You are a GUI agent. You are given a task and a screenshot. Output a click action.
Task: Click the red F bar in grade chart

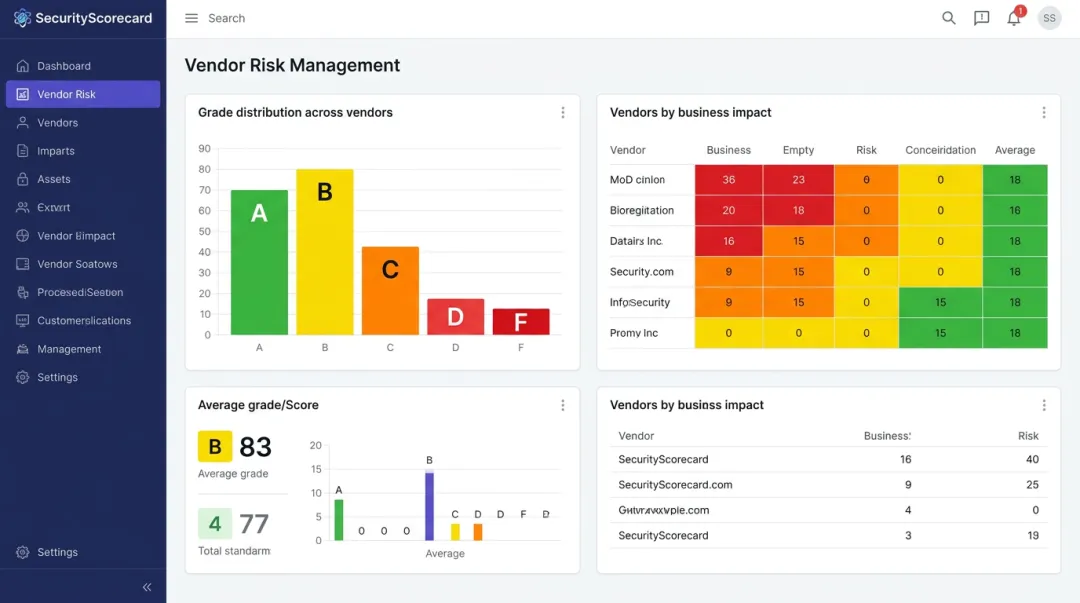(x=521, y=322)
